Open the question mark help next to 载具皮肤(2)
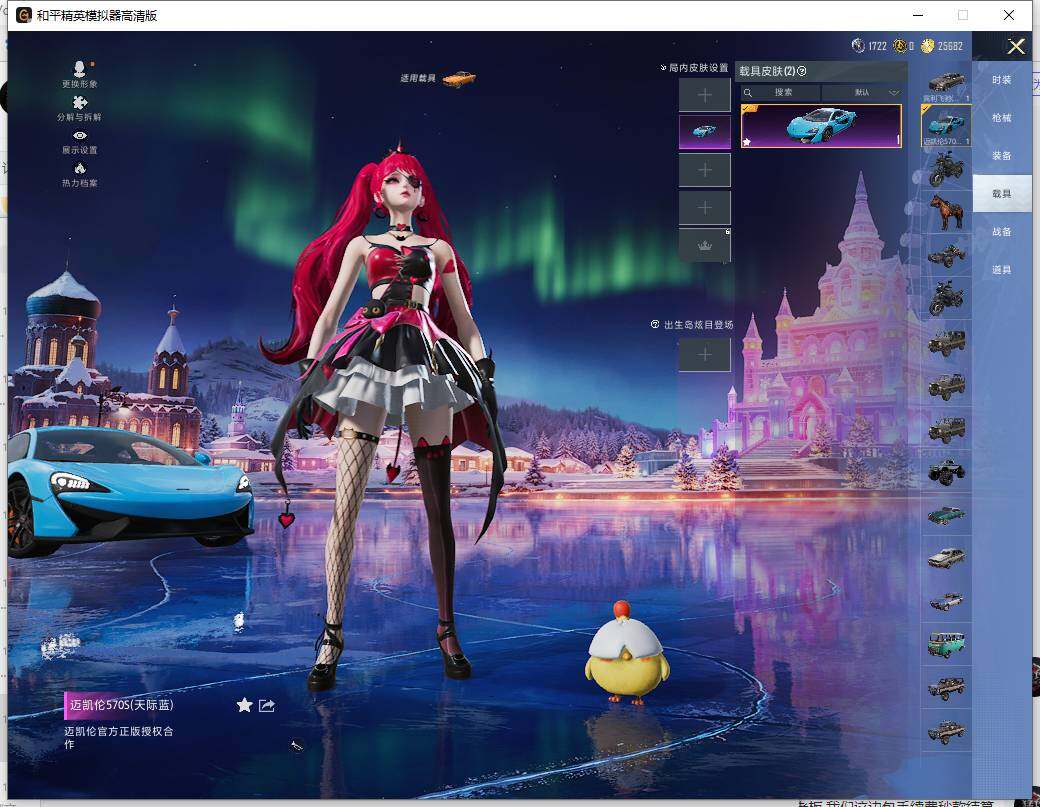This screenshot has height=807, width=1040. [x=802, y=71]
